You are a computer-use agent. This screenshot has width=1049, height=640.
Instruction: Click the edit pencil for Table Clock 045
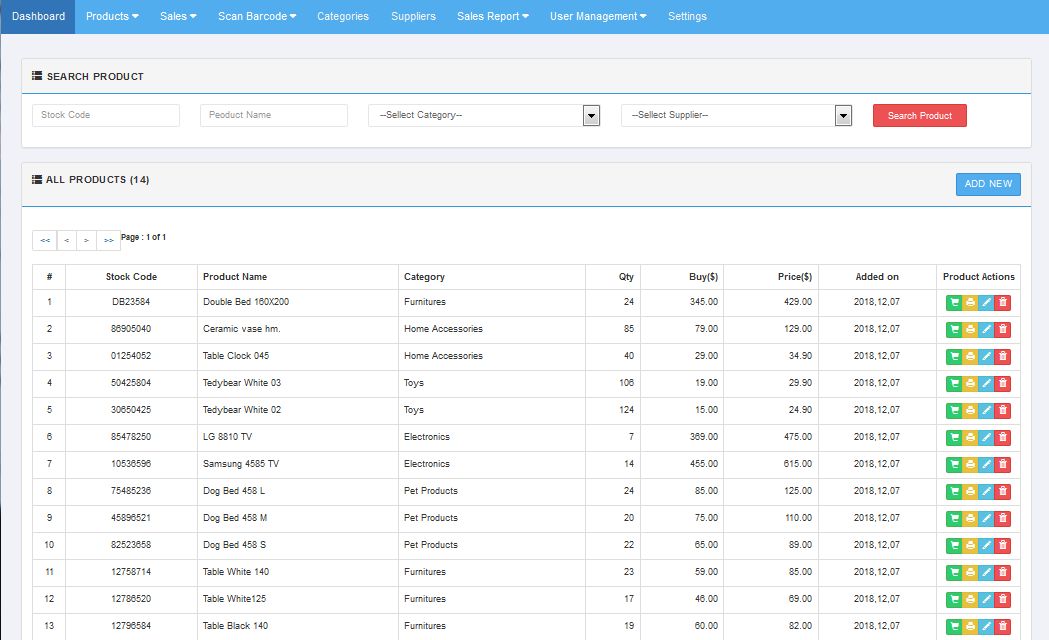click(986, 356)
